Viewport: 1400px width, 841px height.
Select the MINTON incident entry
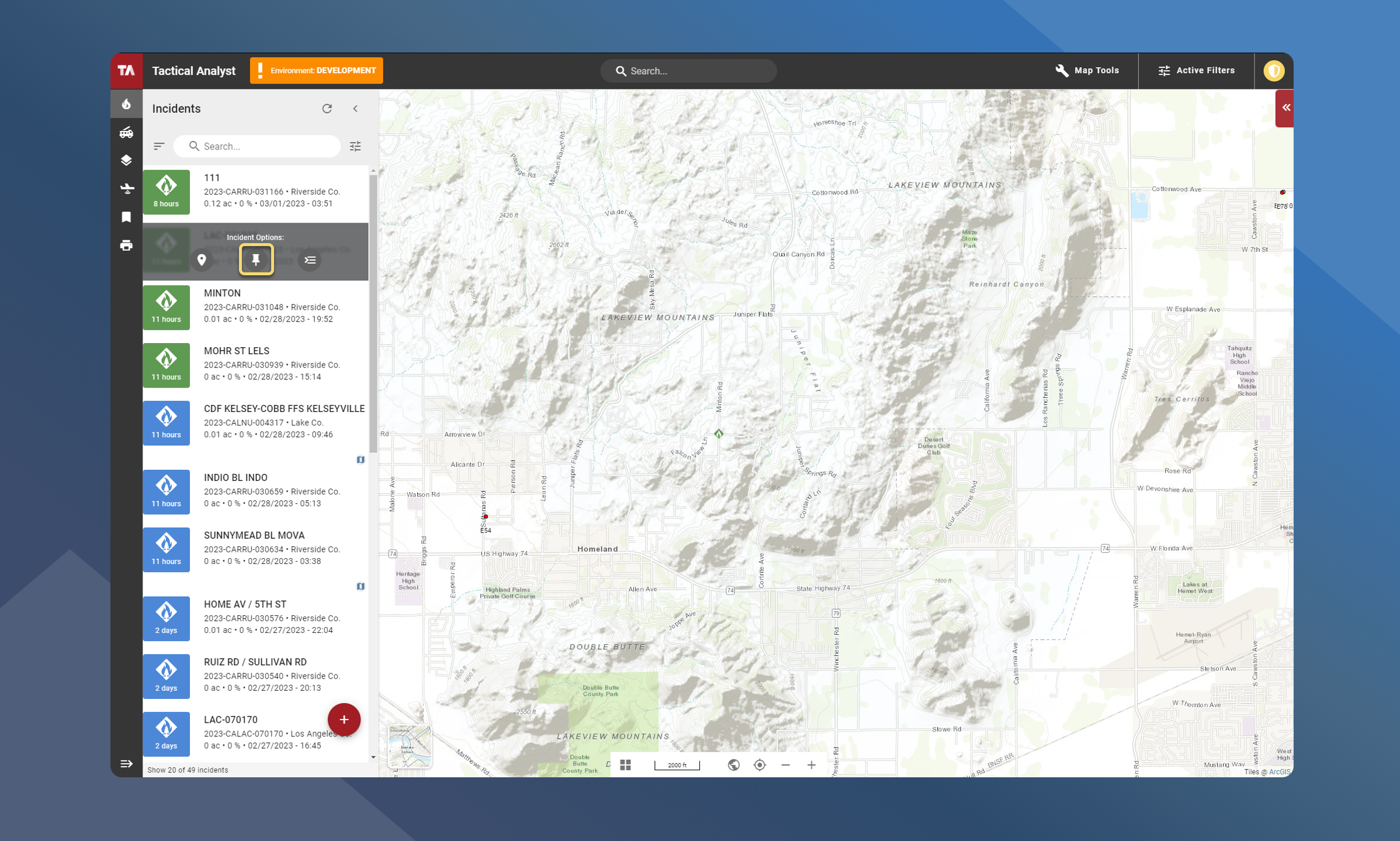(x=255, y=307)
